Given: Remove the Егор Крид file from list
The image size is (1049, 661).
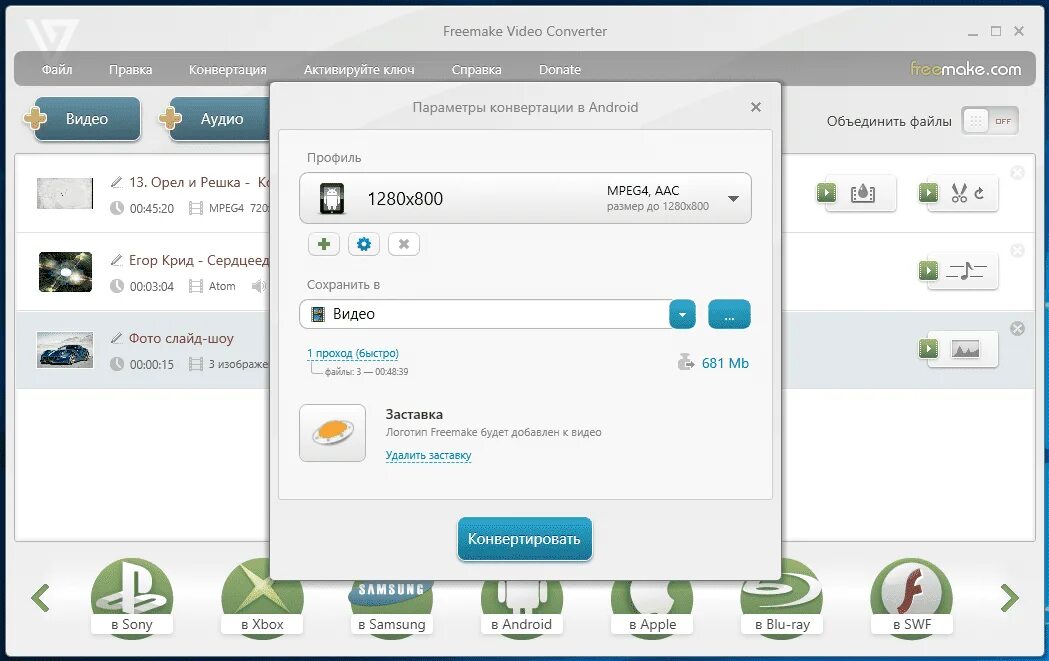Looking at the screenshot, I should (1018, 250).
